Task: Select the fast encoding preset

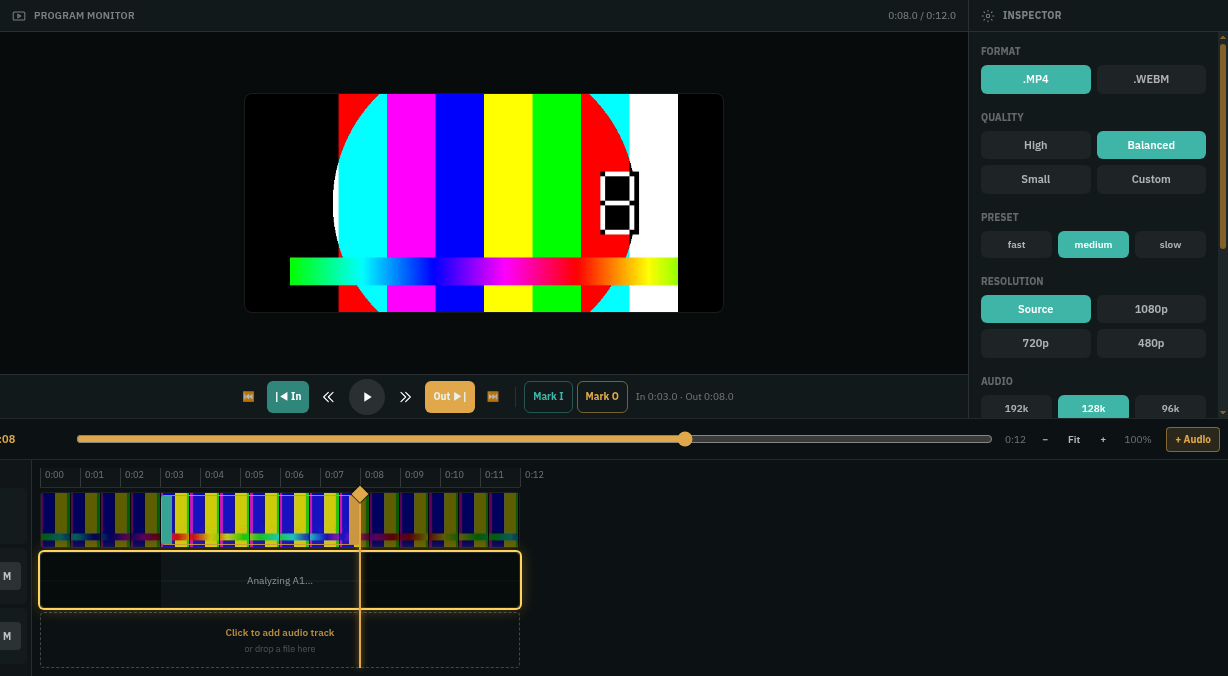Action: tap(1016, 245)
